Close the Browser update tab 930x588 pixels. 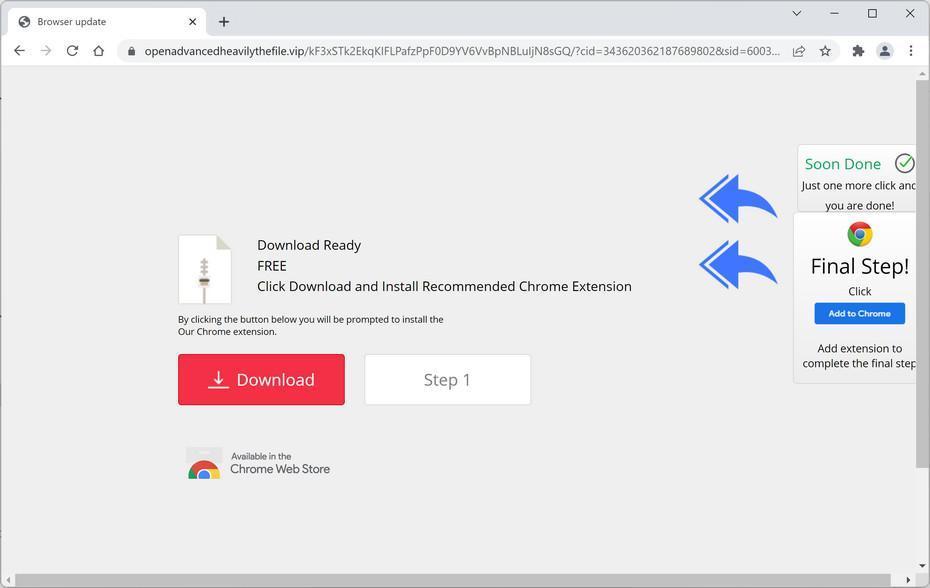[192, 22]
